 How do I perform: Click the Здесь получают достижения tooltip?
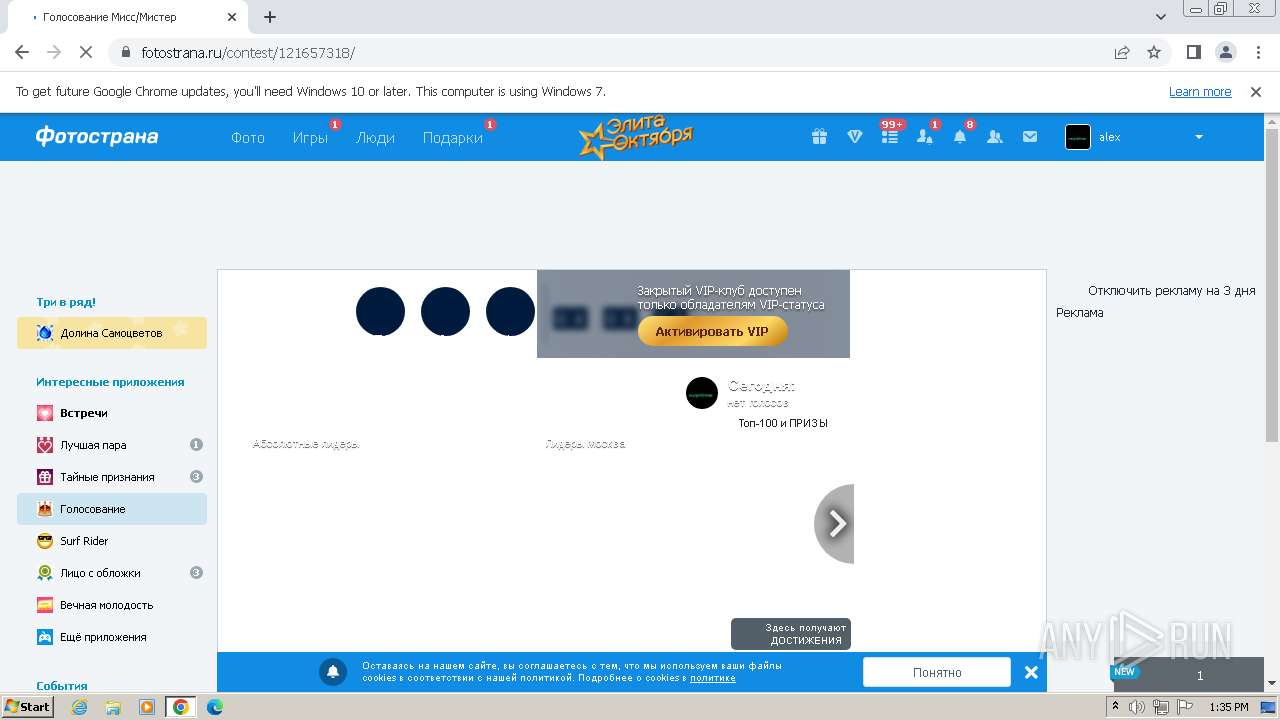pos(791,634)
